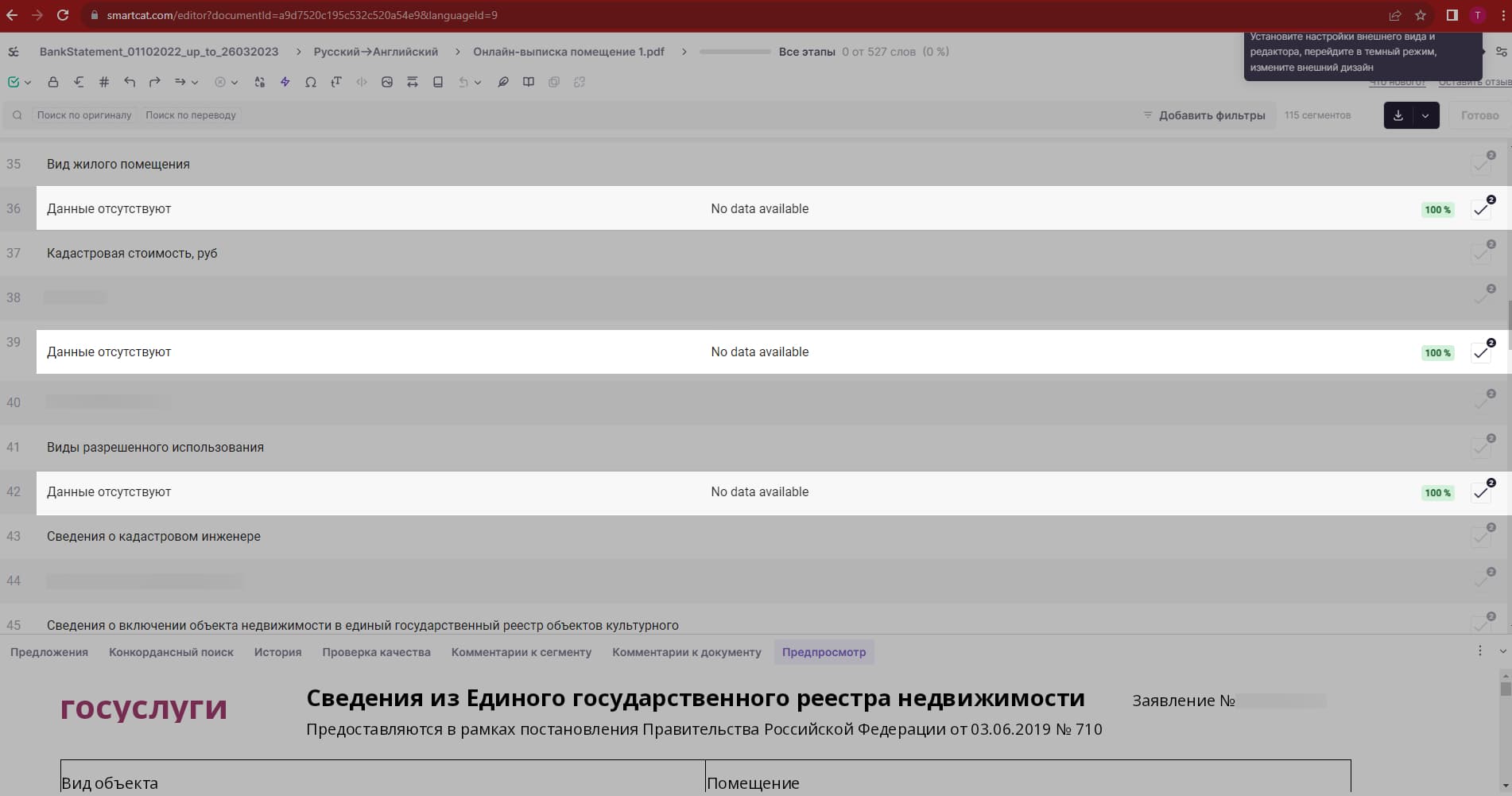Open the Предложения tab
The image size is (1512, 796).
49,652
